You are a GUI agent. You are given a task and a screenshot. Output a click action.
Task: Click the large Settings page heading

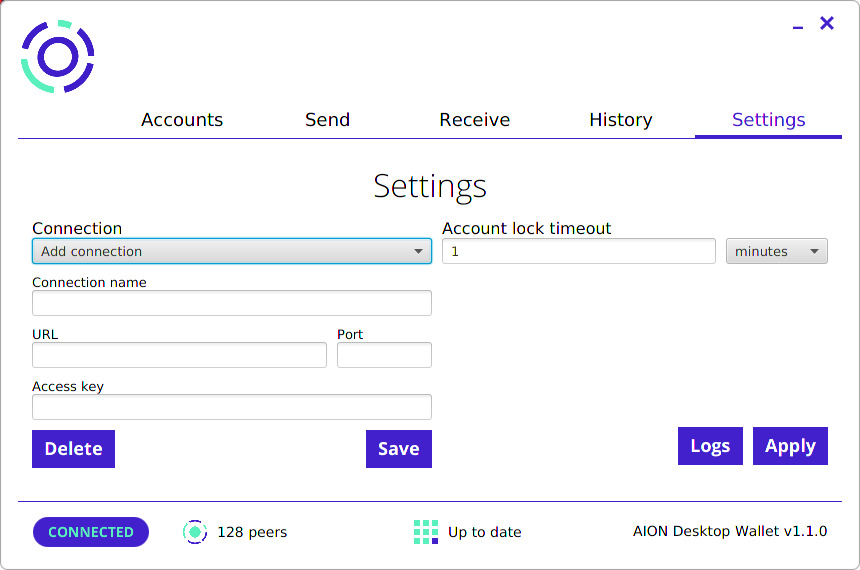pos(430,187)
